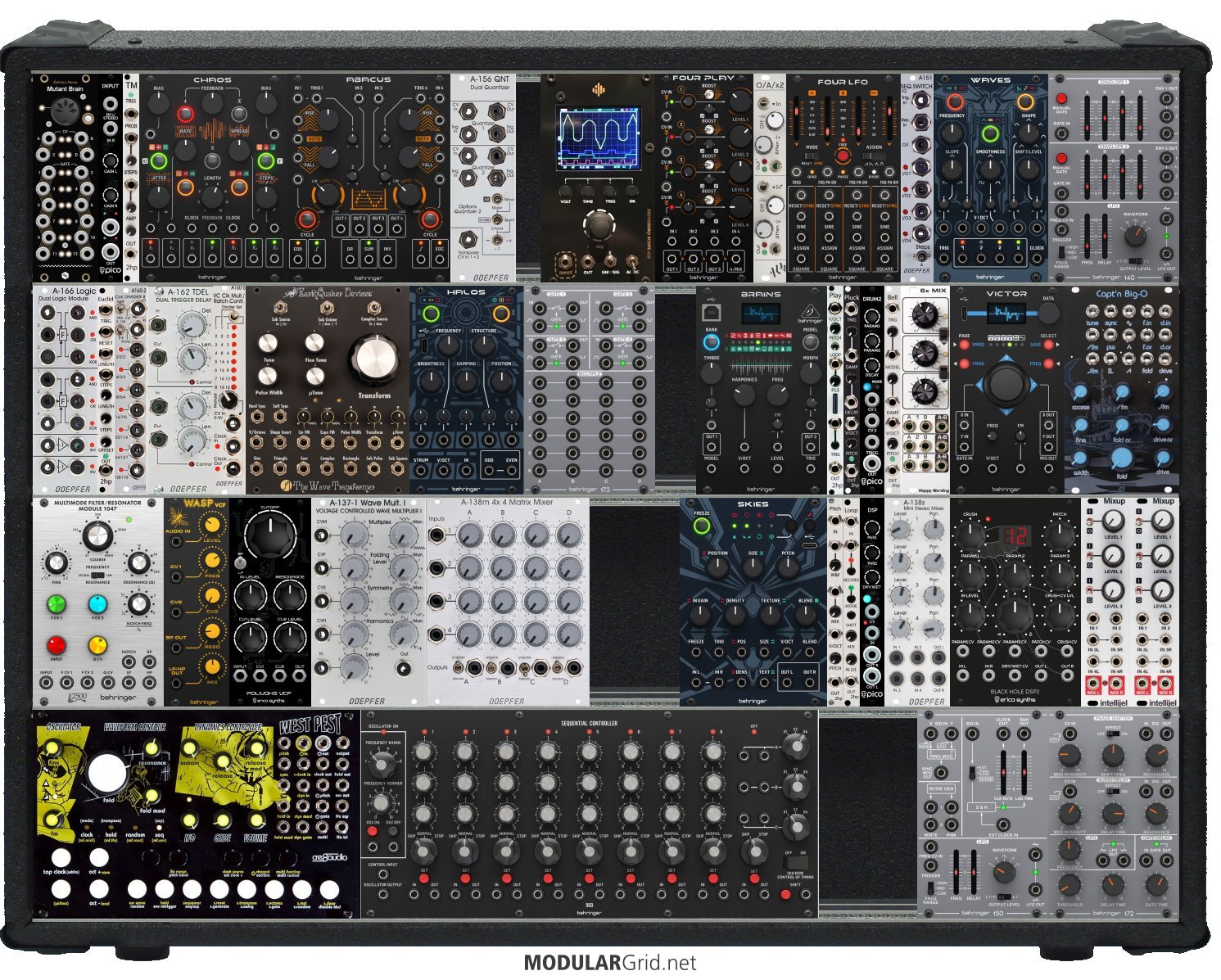This screenshot has height=980, width=1221.
Task: Push the OK button on the oscilloscope
Action: click(x=631, y=189)
